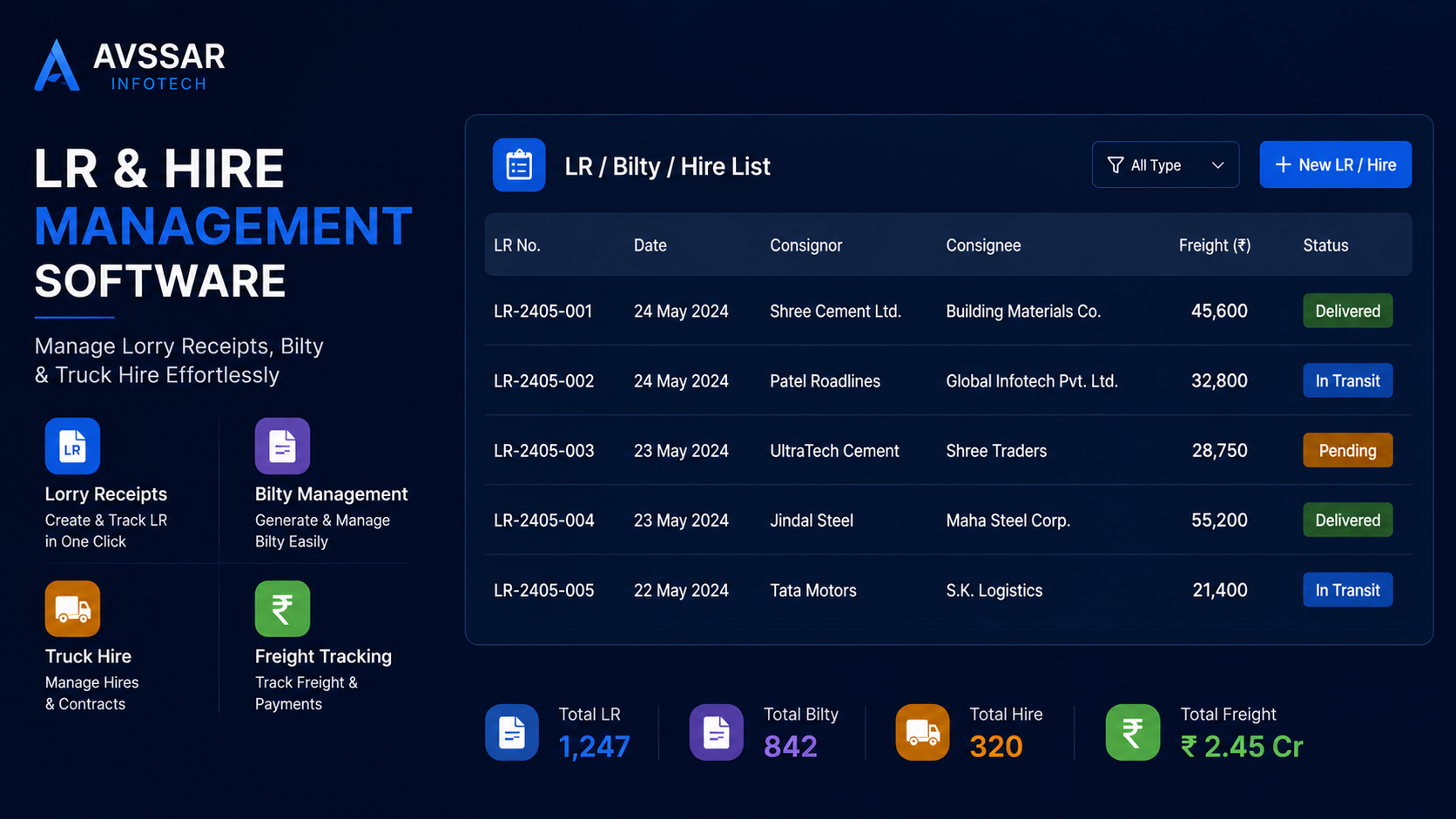Click the orange Total Hire truck icon

(x=922, y=732)
